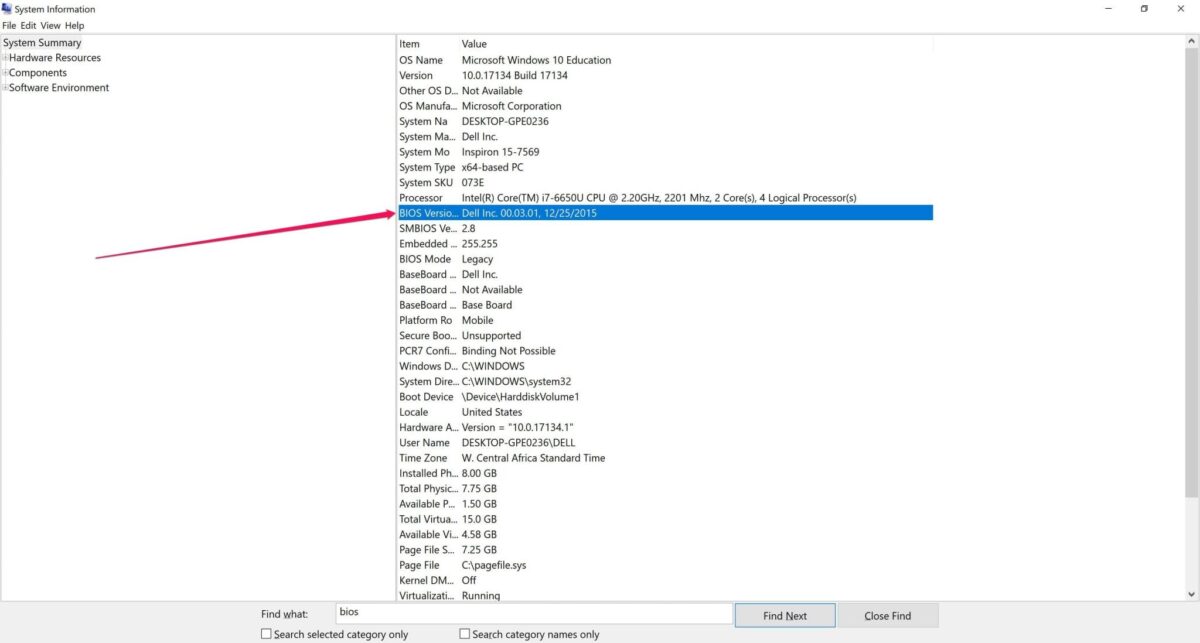Select the Software Environment tree item
The height and width of the screenshot is (643, 1200).
[x=59, y=88]
